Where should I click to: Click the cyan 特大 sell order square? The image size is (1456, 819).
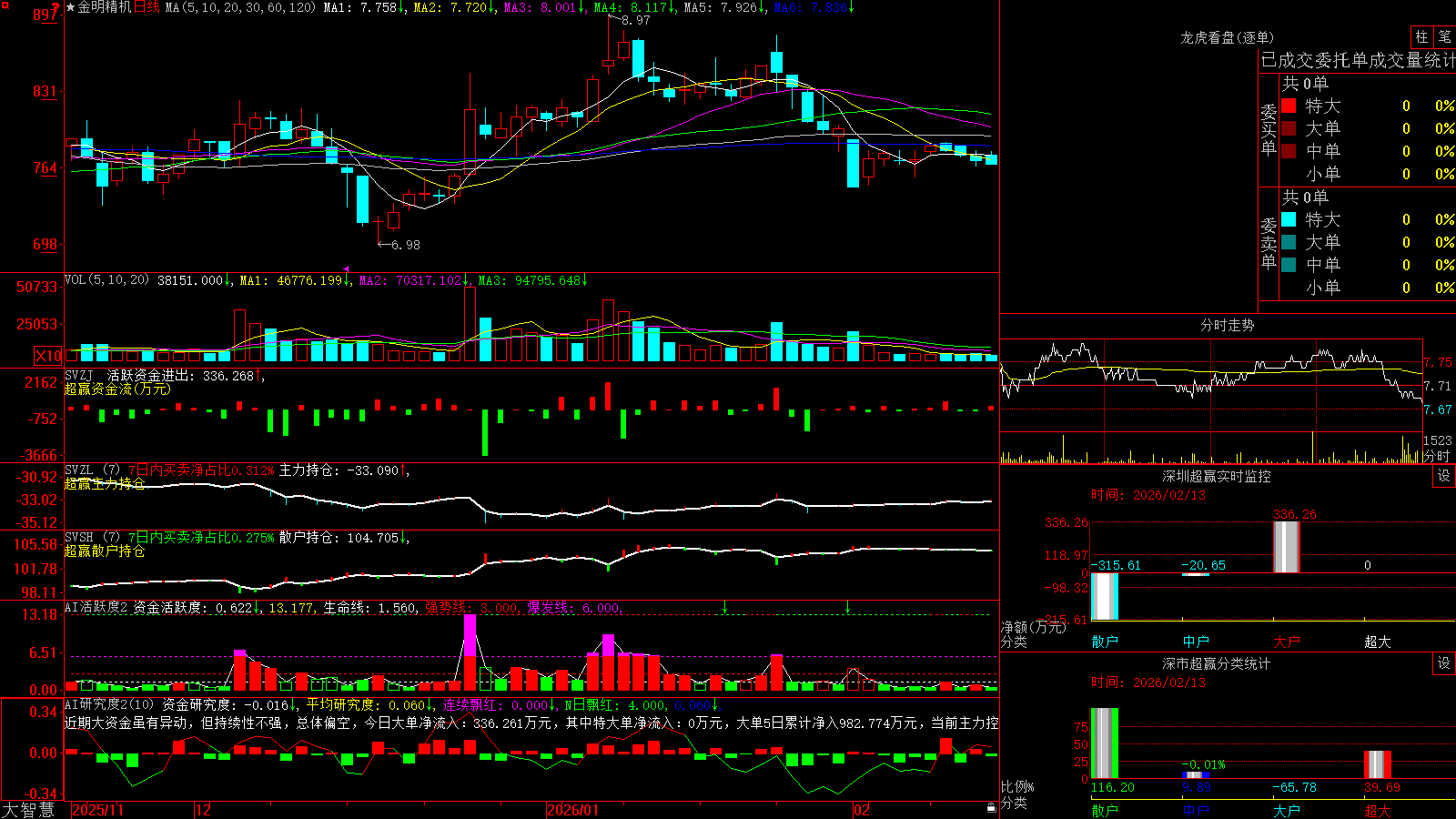(1289, 219)
